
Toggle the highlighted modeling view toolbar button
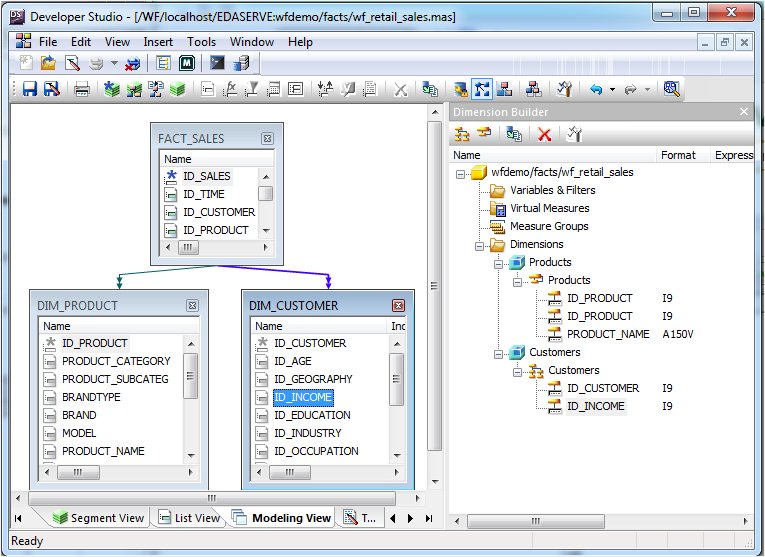(x=482, y=89)
